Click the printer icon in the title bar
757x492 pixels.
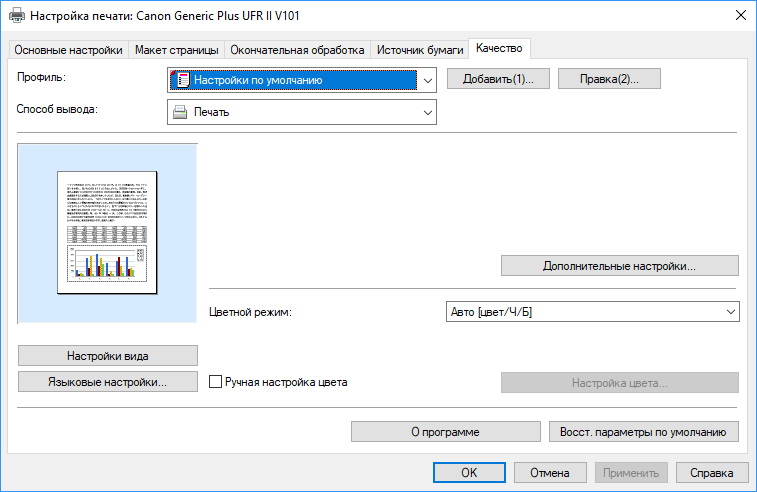point(17,15)
